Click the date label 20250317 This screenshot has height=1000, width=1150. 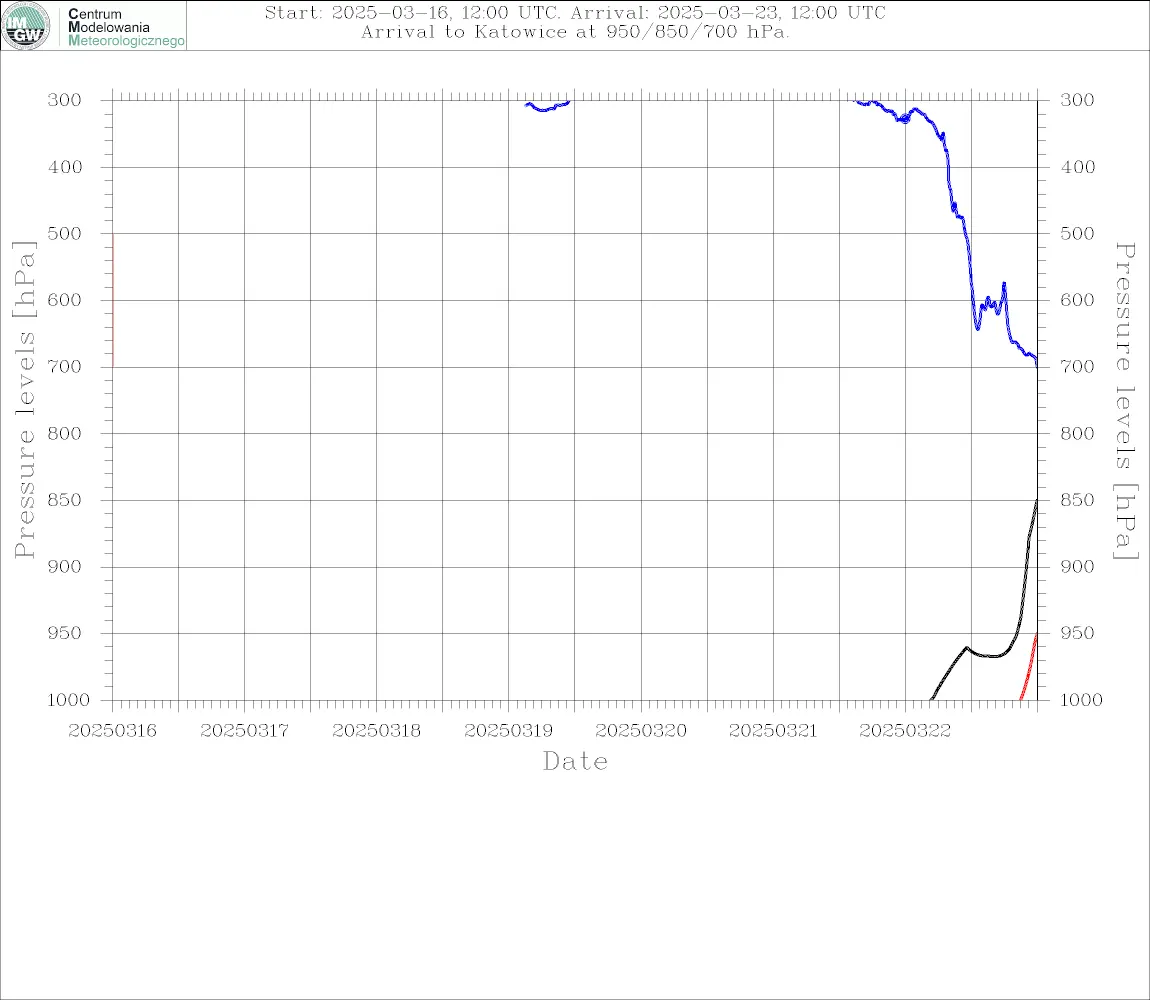coord(244,731)
